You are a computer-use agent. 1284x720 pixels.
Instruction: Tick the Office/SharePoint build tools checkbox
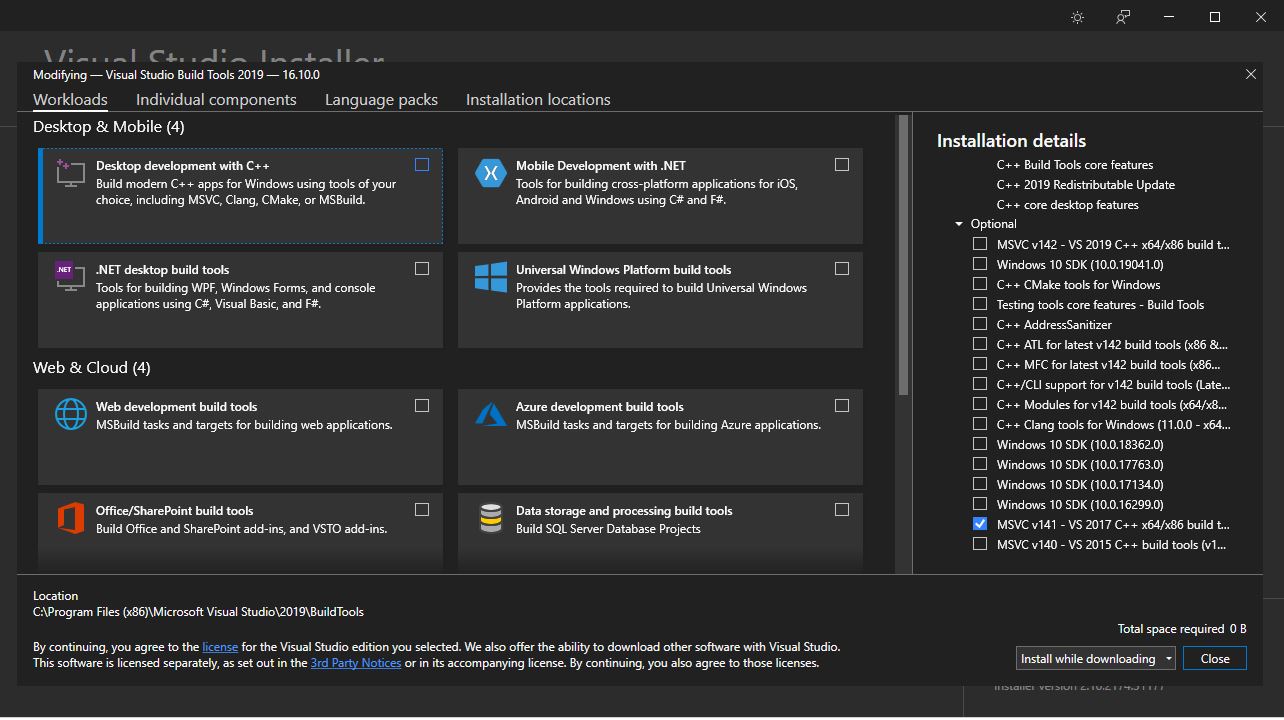(x=422, y=510)
